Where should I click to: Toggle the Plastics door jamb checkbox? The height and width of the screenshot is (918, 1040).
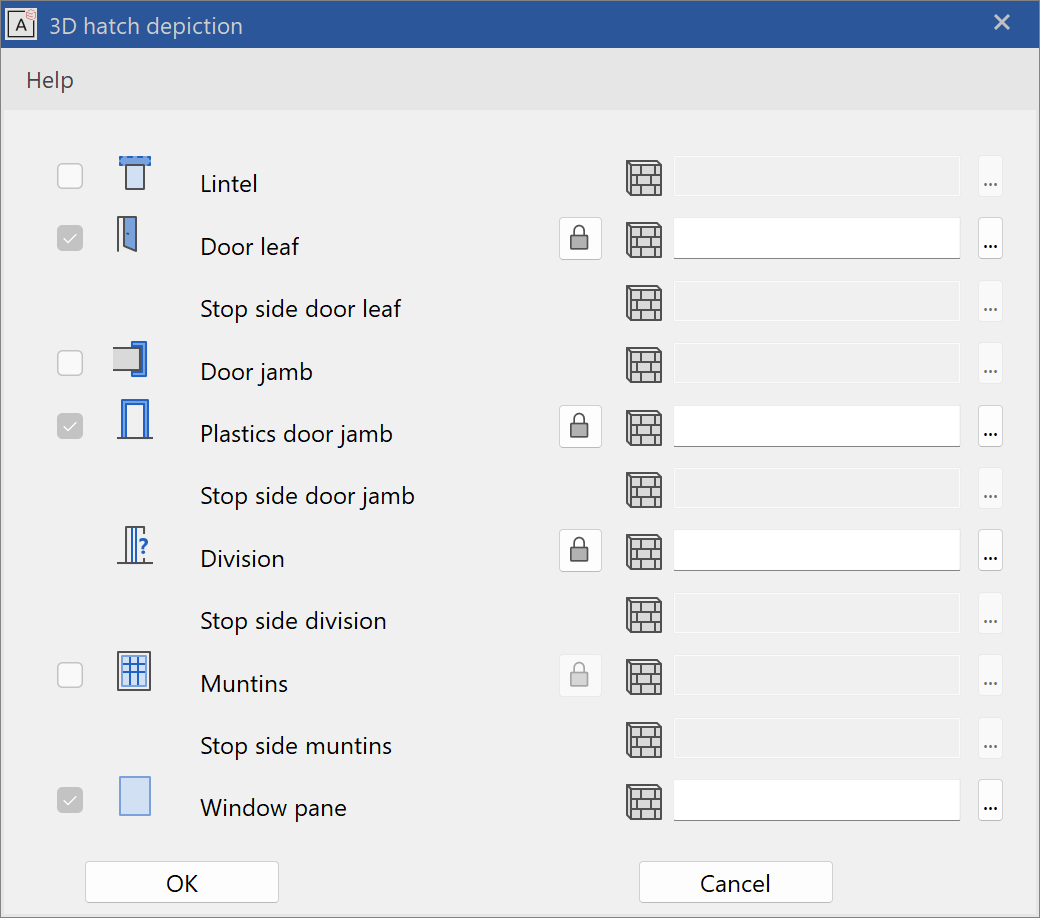[x=70, y=426]
